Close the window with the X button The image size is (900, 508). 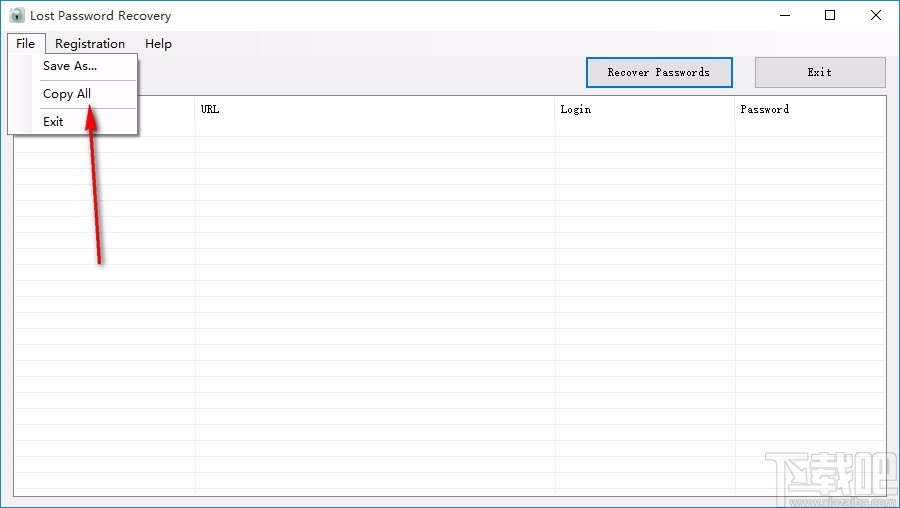pyautogui.click(x=876, y=15)
